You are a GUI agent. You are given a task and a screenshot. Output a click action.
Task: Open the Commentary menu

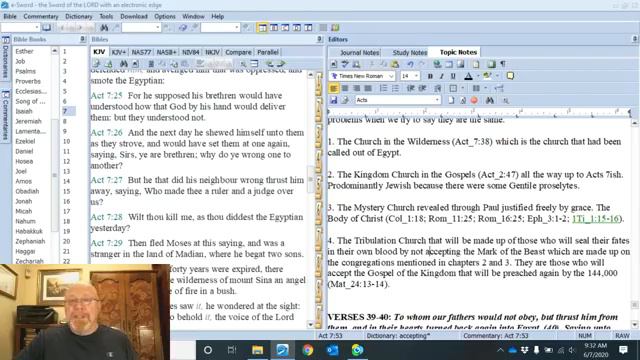[41, 16]
